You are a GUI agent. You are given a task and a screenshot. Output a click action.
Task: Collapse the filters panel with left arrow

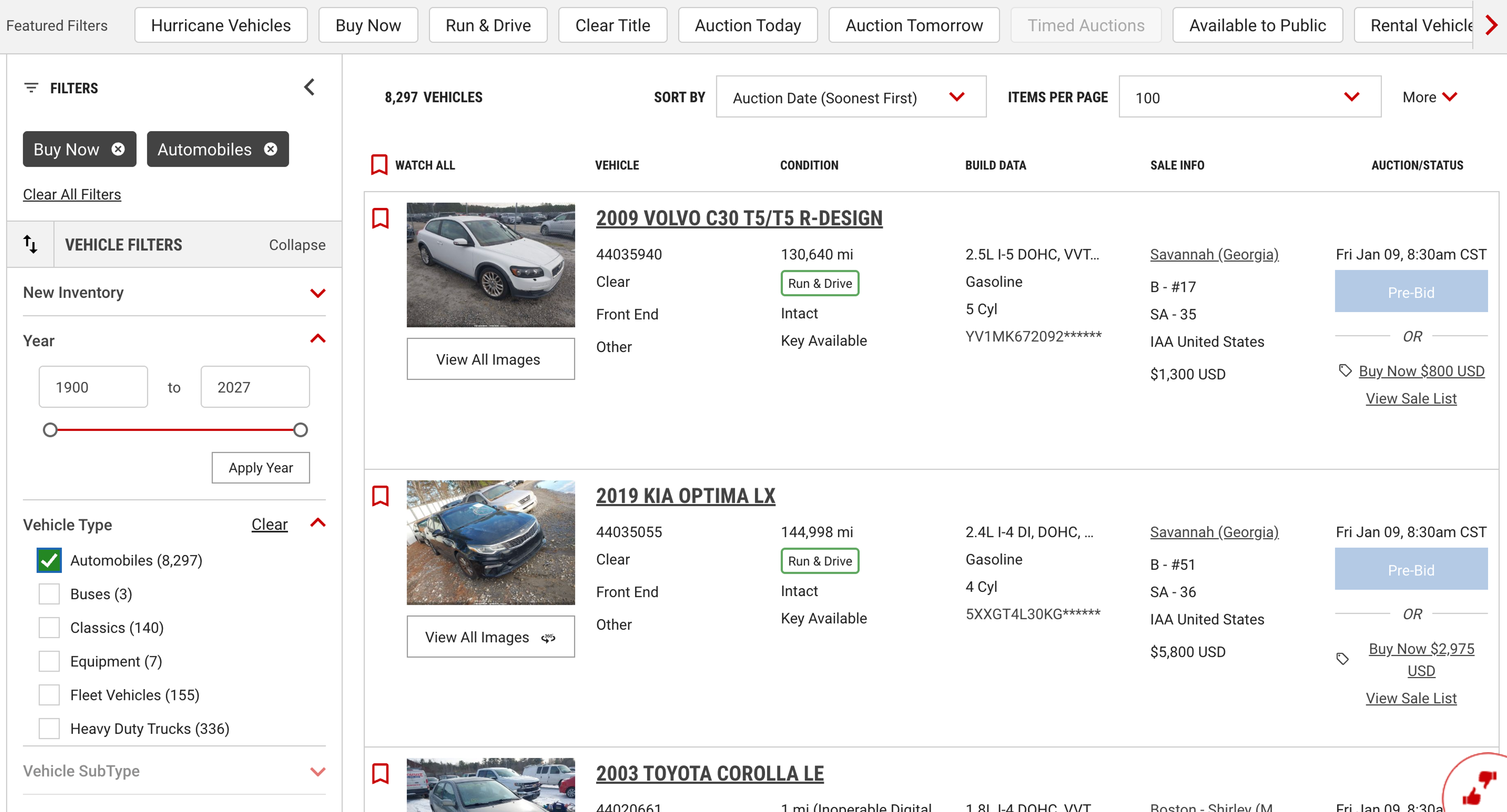coord(310,88)
